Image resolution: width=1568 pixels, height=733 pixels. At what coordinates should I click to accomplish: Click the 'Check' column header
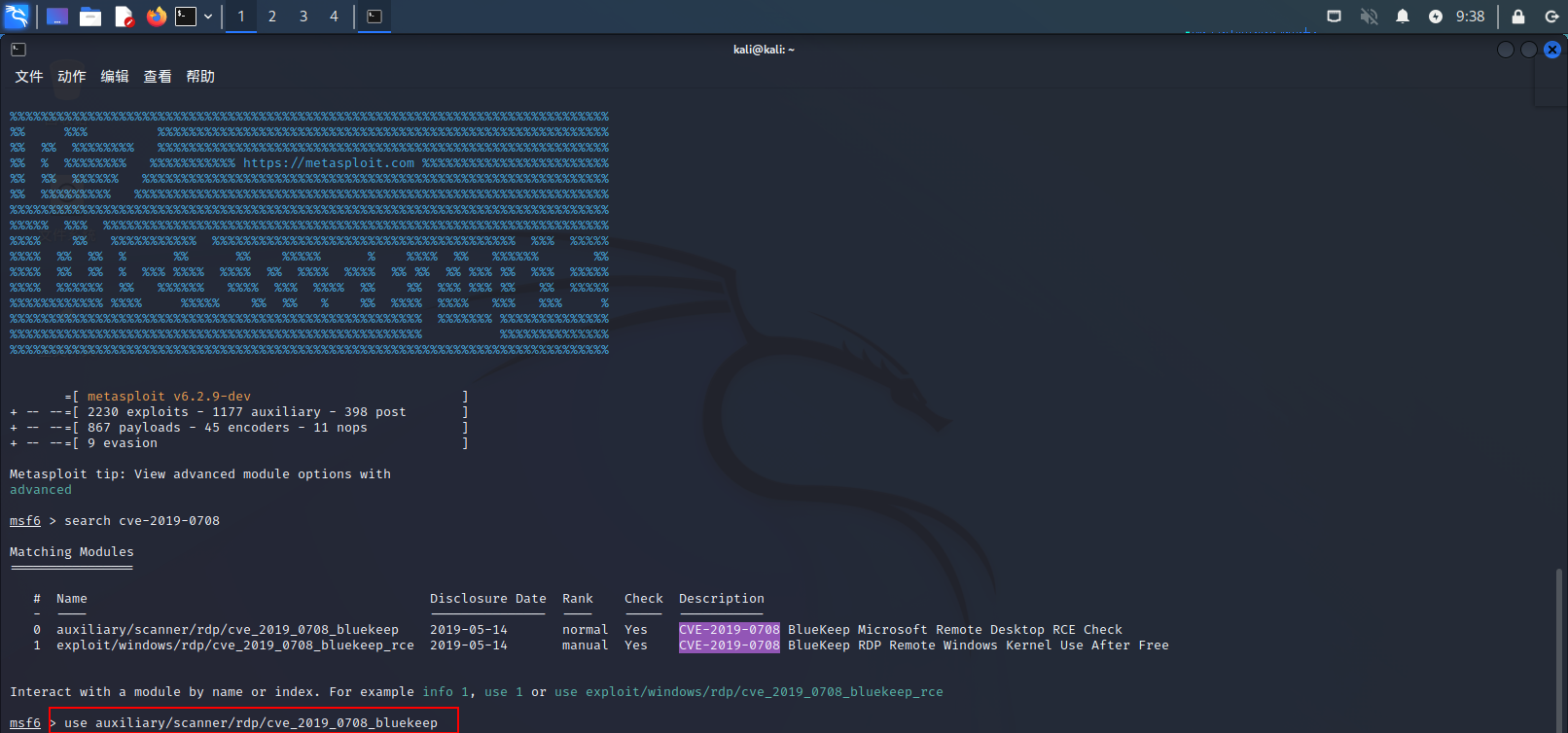[644, 599]
